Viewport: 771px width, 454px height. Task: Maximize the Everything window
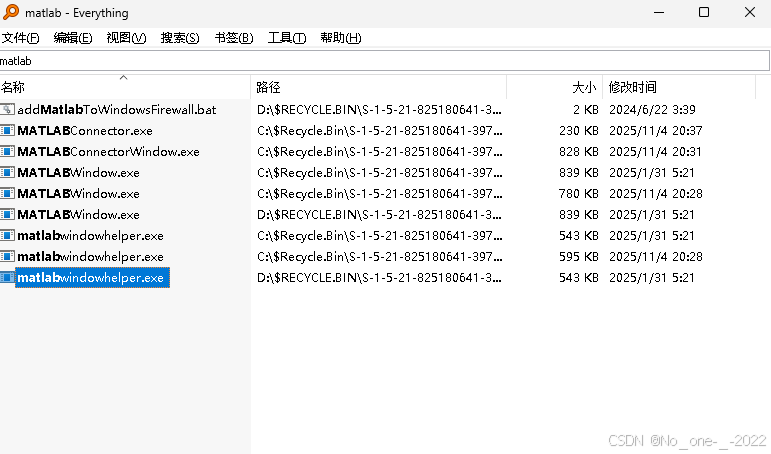point(704,12)
